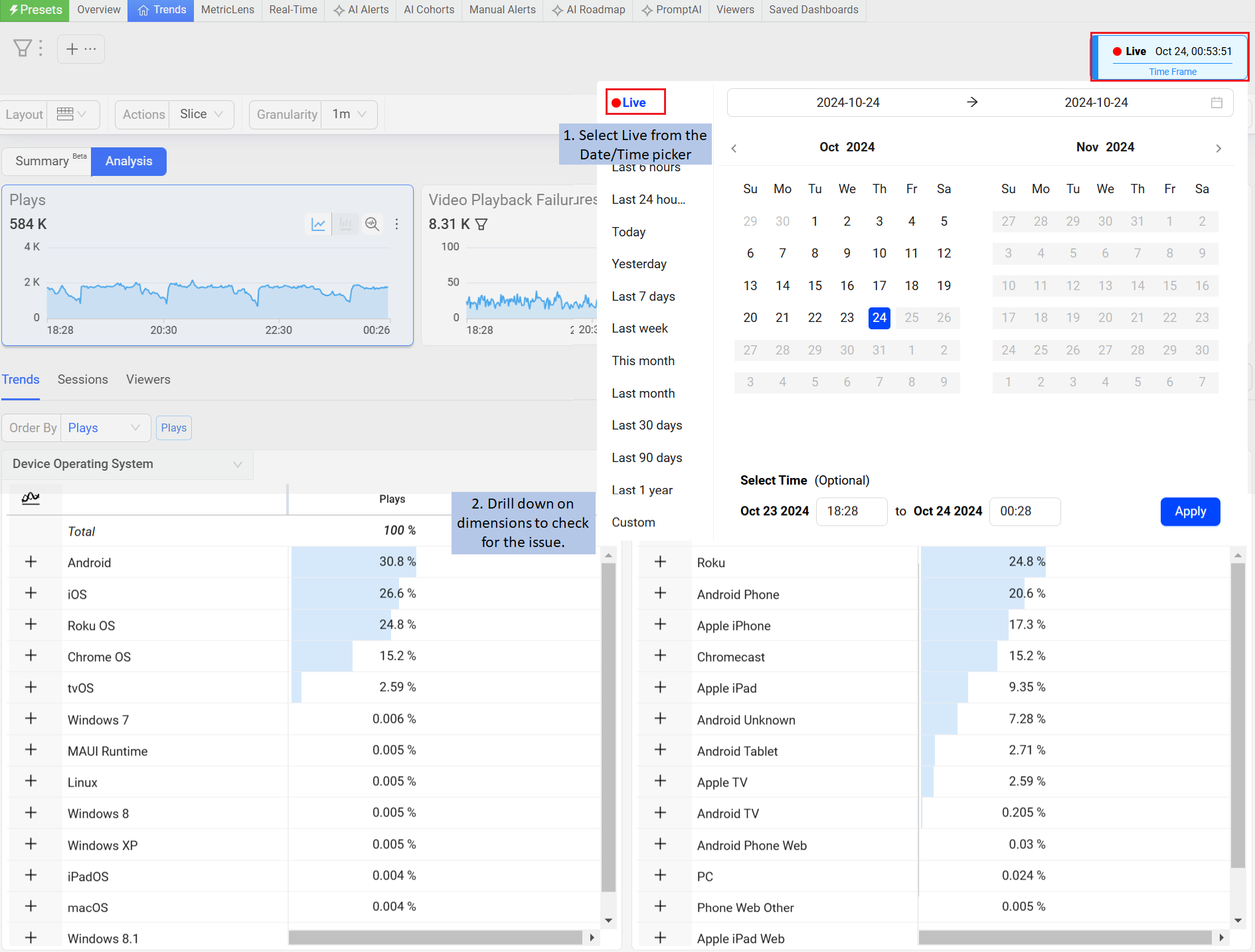Open the Layout dropdown
Image resolution: width=1255 pixels, height=952 pixels.
73,114
